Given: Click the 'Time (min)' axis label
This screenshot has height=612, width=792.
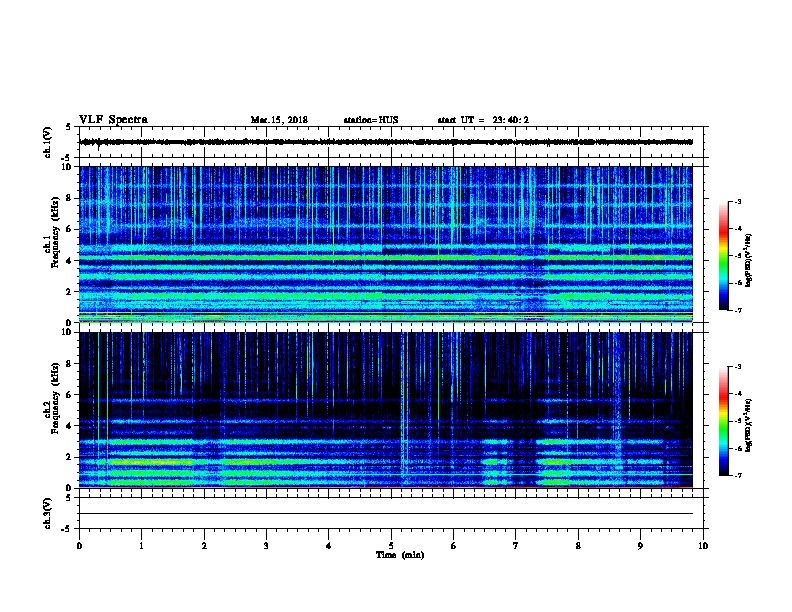Looking at the screenshot, I should tap(400, 555).
